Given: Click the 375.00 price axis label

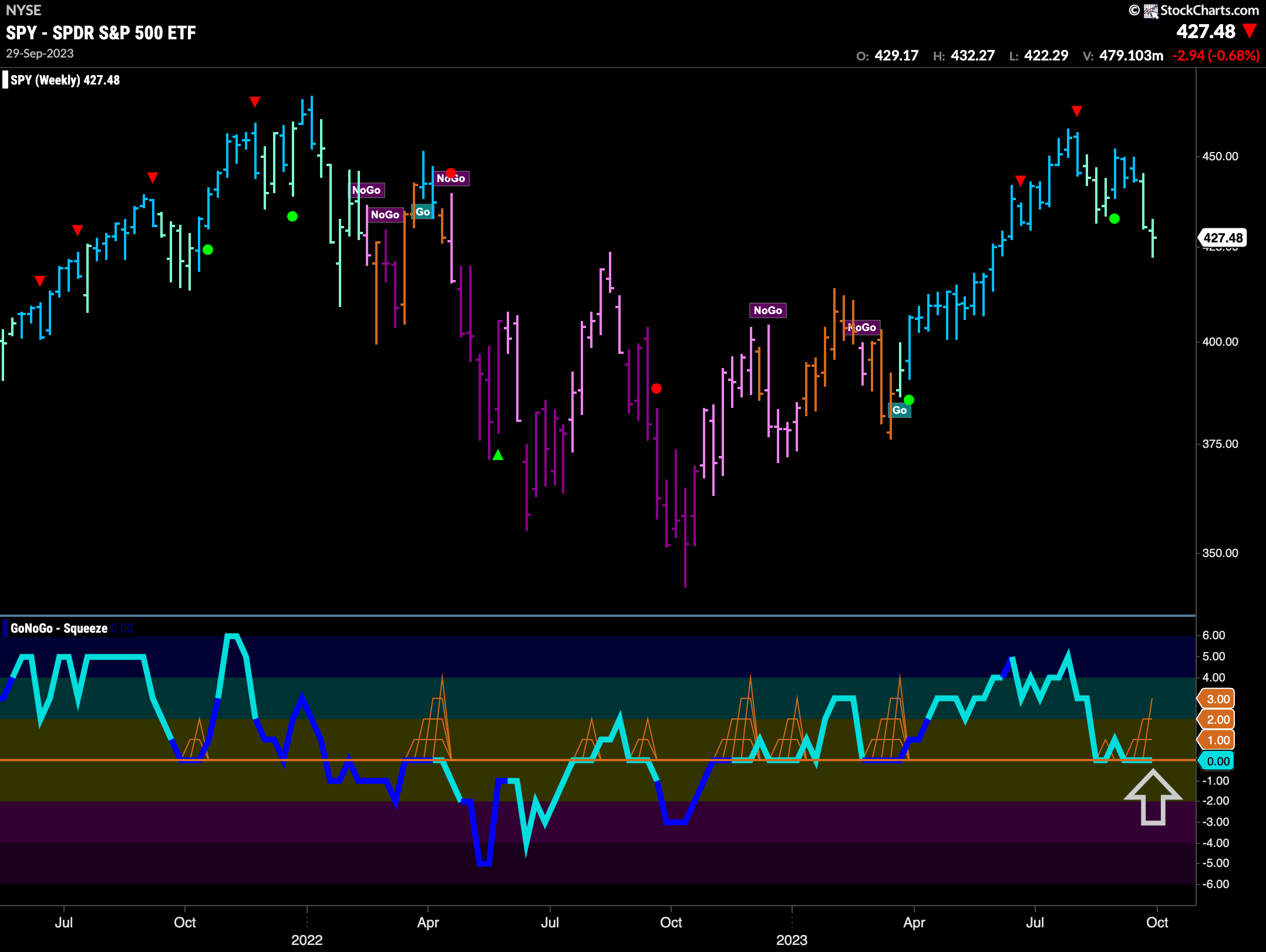Looking at the screenshot, I should pos(1220,444).
